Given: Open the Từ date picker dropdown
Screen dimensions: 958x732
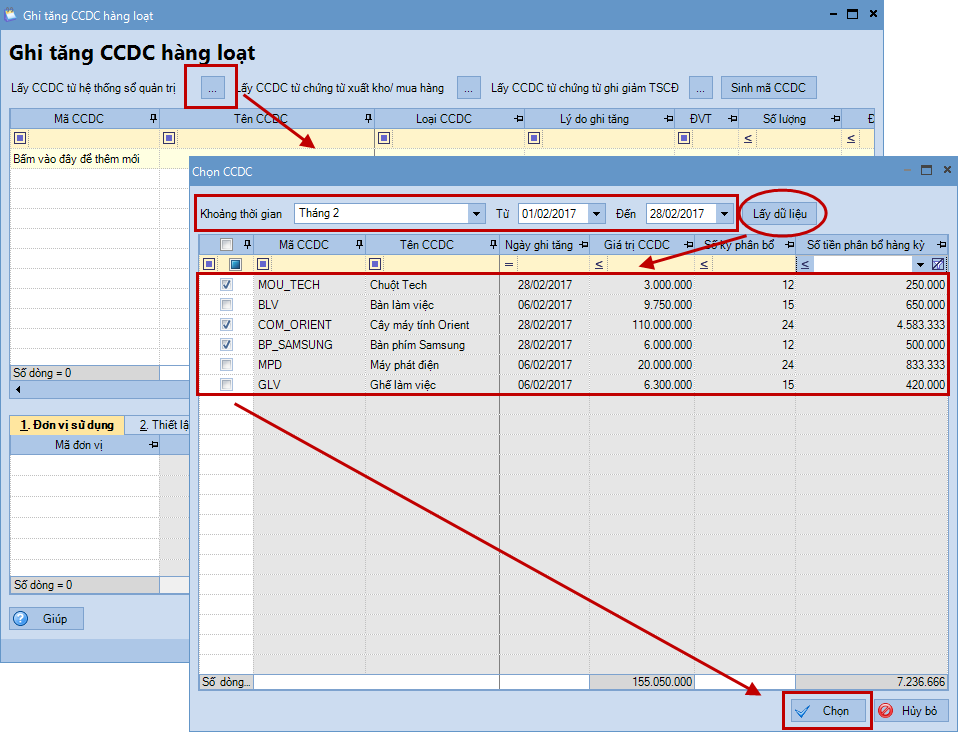Looking at the screenshot, I should (x=597, y=213).
